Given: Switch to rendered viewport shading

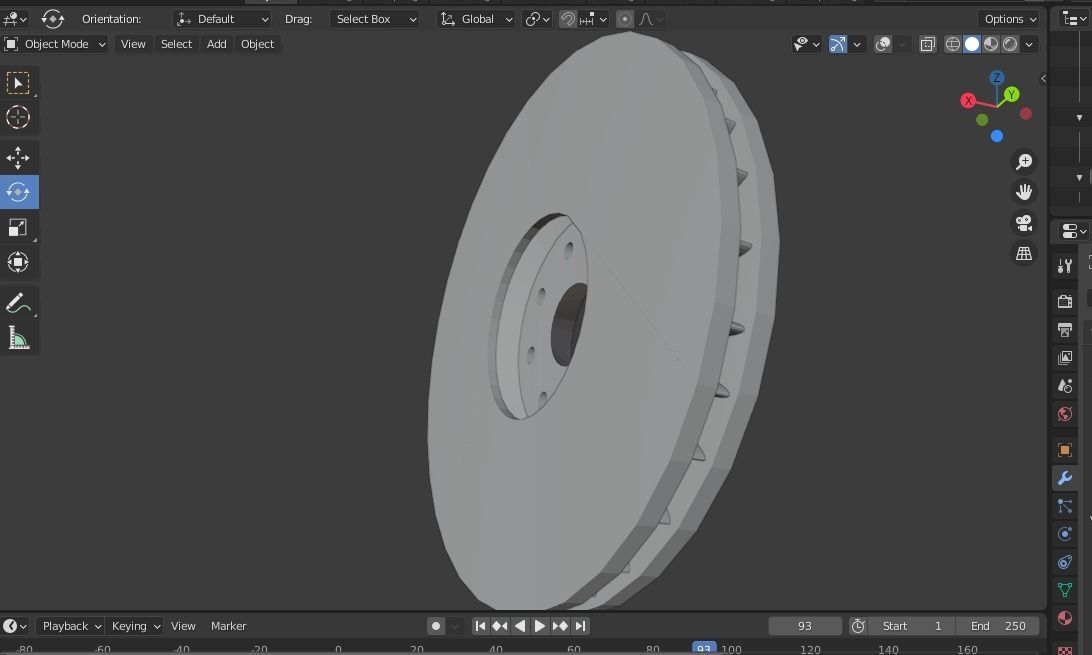Looking at the screenshot, I should point(1010,44).
